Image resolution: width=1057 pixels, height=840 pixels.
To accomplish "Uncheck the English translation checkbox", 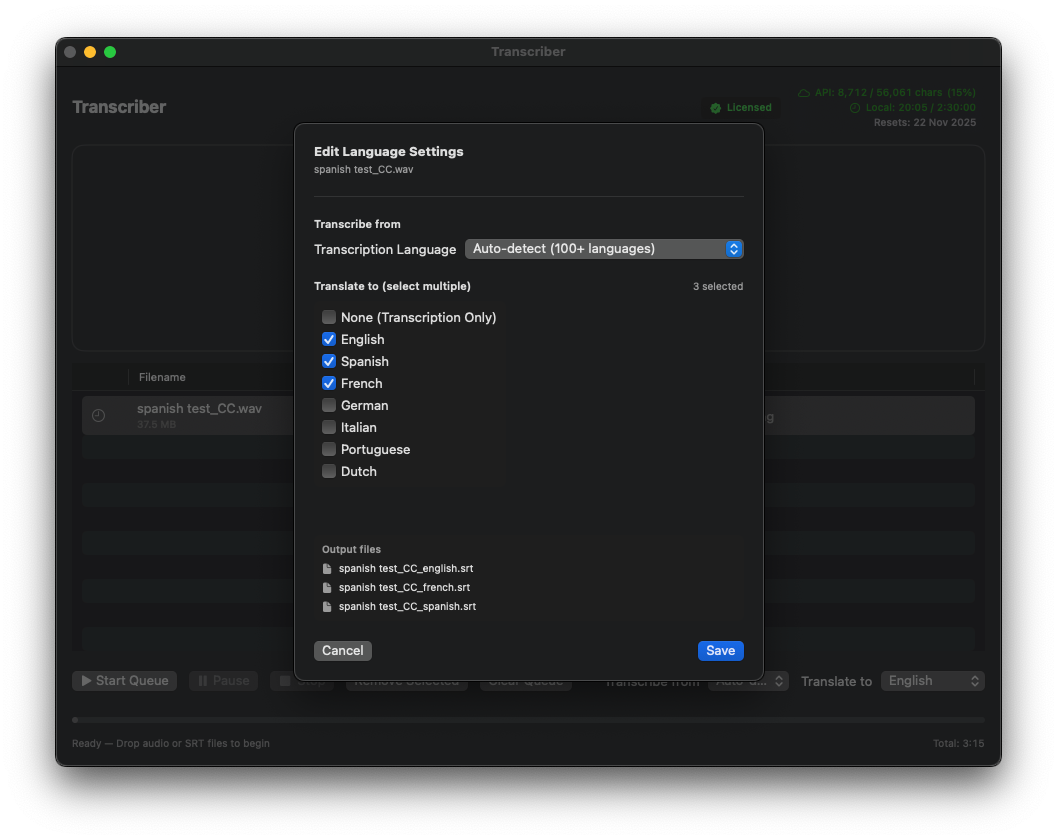I will point(329,340).
